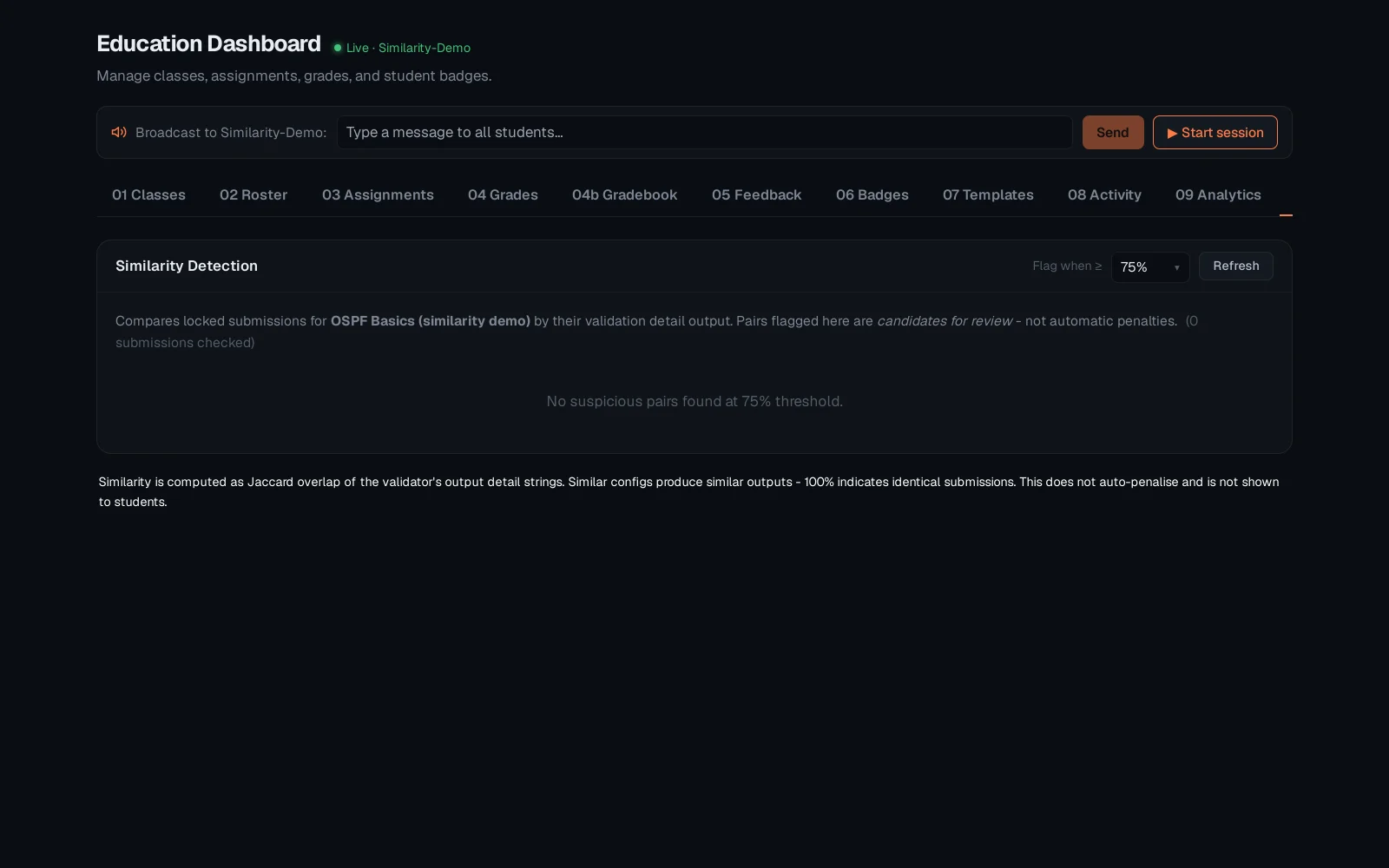The height and width of the screenshot is (868, 1389).
Task: Select the 09 Analytics tab
Action: [1218, 195]
